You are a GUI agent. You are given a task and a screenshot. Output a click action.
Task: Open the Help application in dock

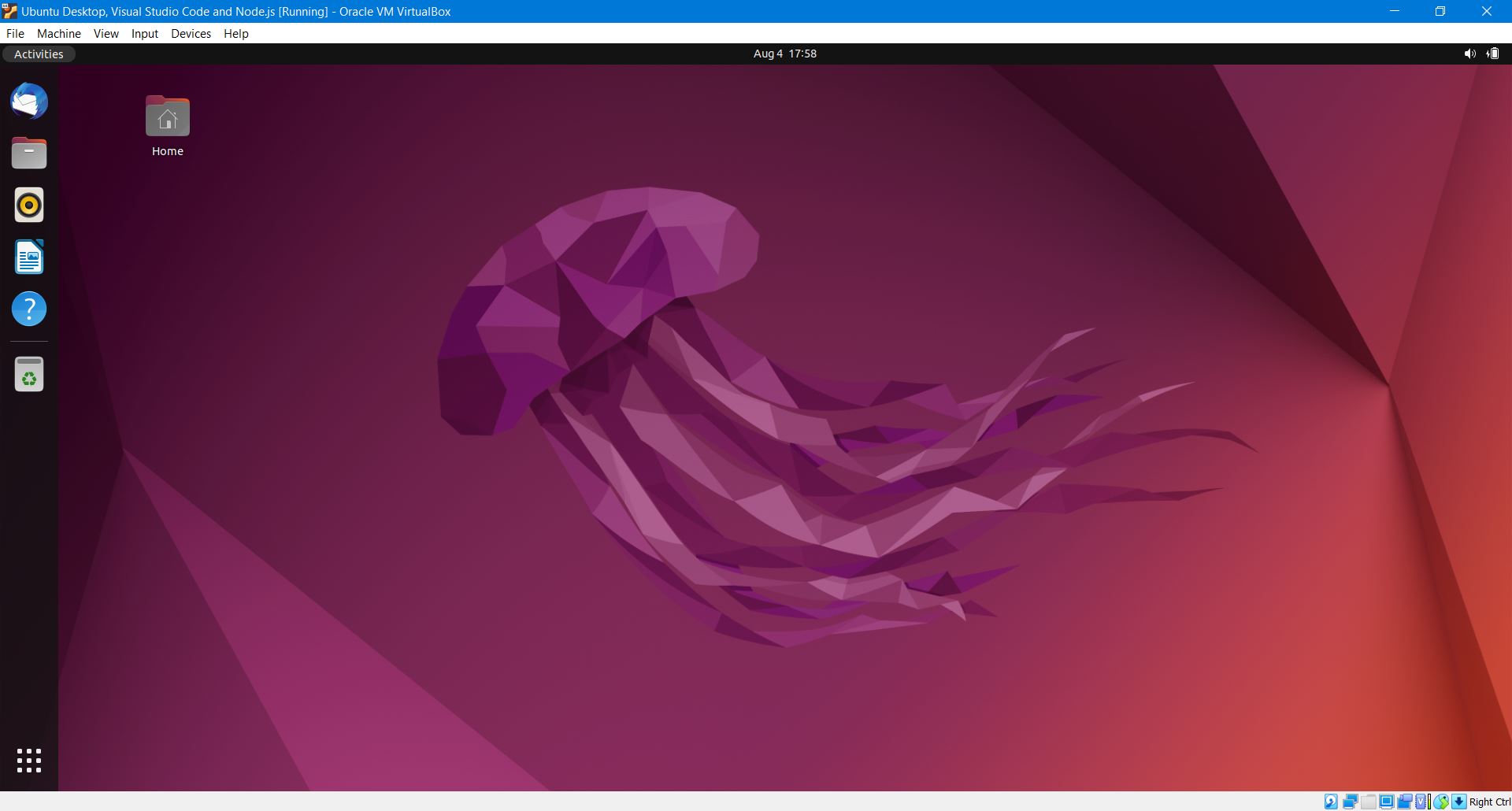click(29, 309)
